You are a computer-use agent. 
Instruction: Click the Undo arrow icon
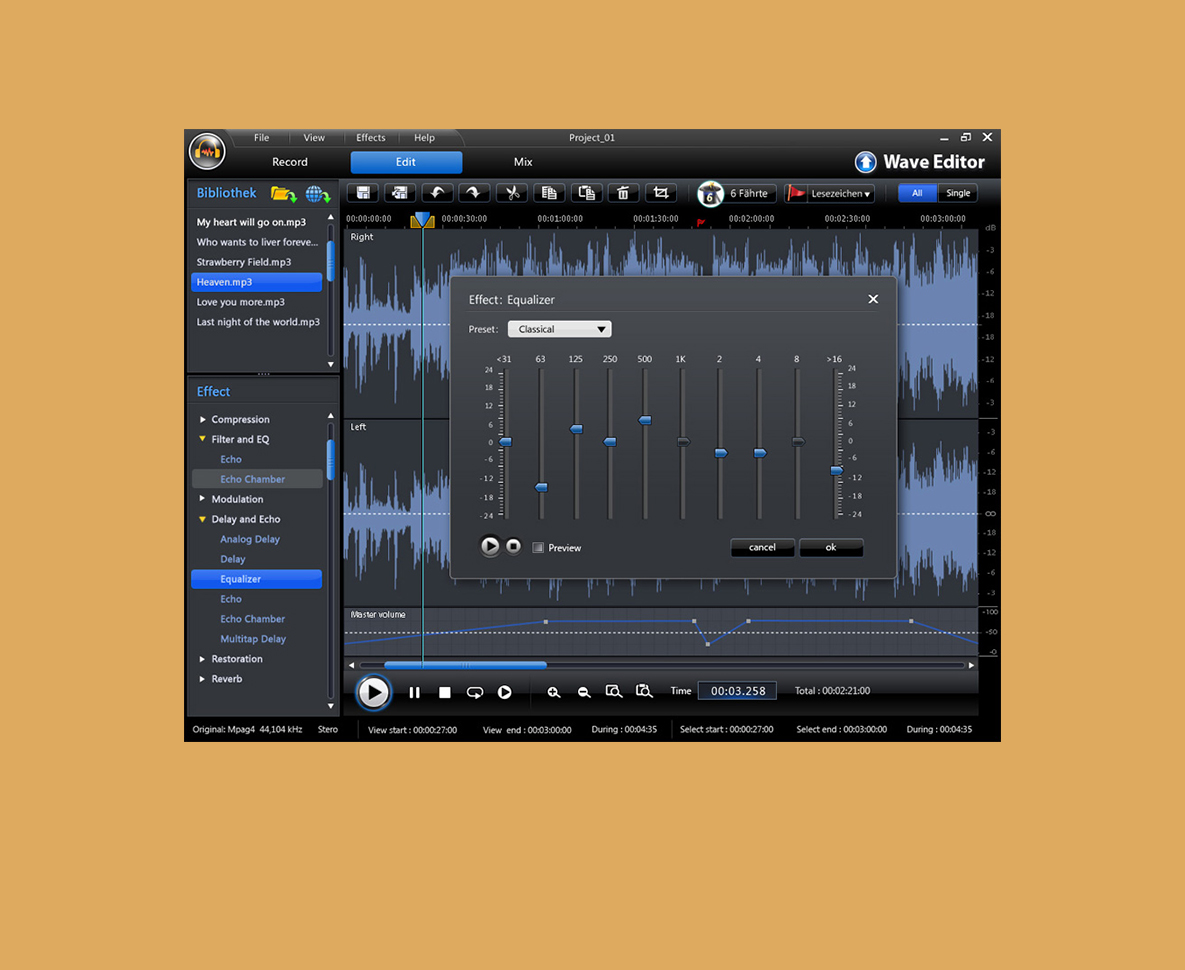(437, 193)
